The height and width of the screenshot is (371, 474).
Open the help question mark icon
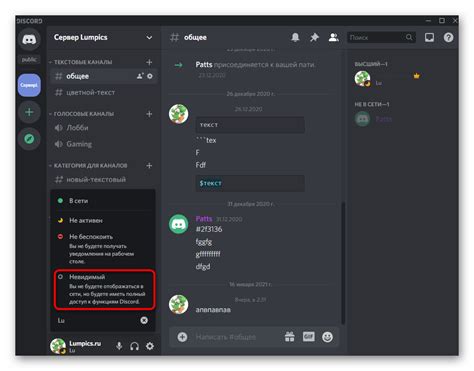pos(448,37)
